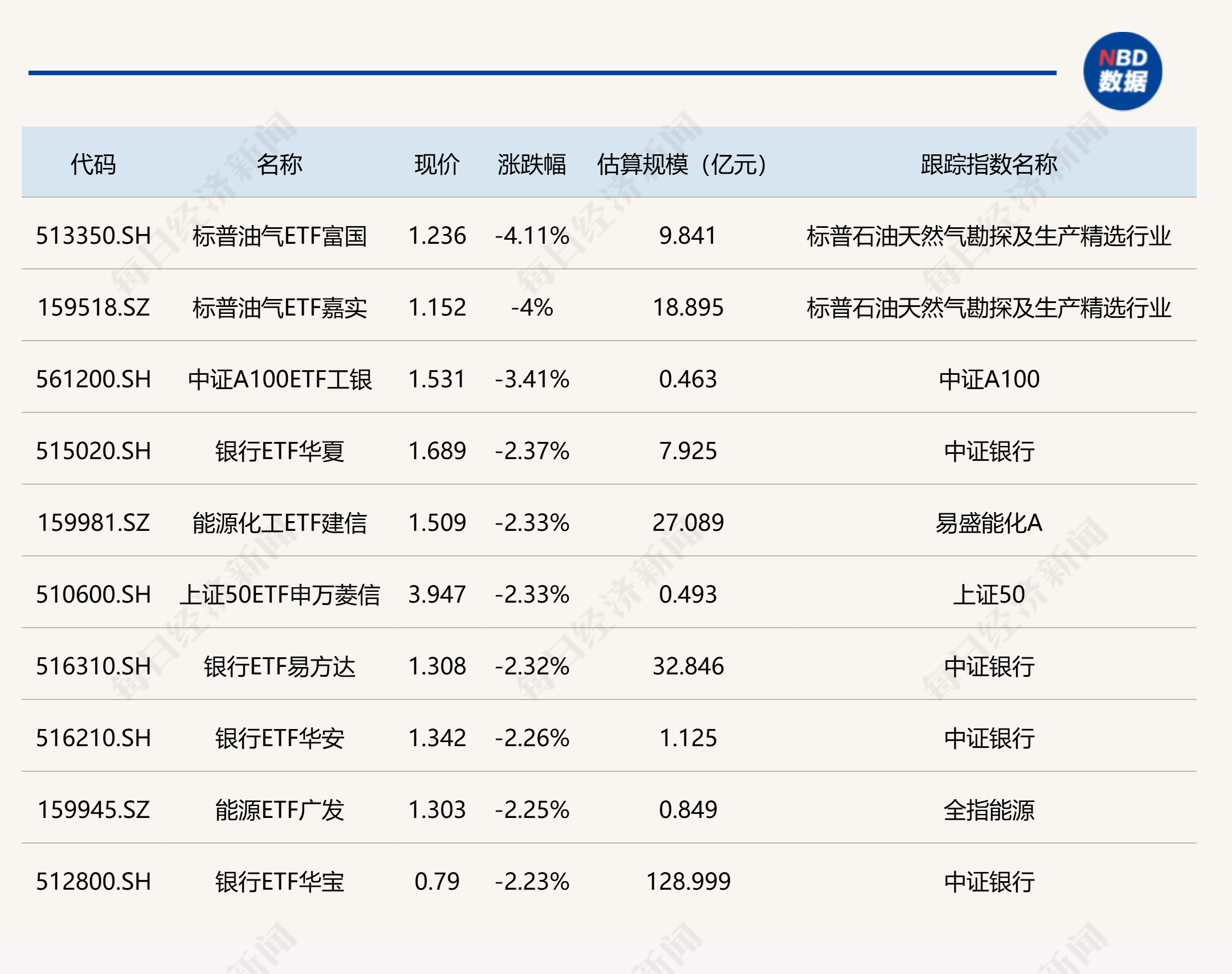1232x974 pixels.
Task: Click the 代码 column header
Action: tap(93, 164)
